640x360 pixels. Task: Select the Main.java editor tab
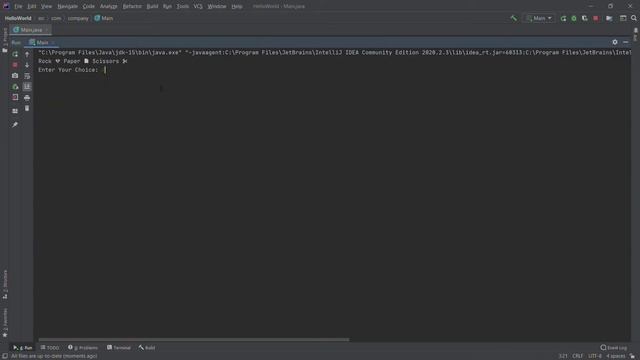(x=30, y=30)
